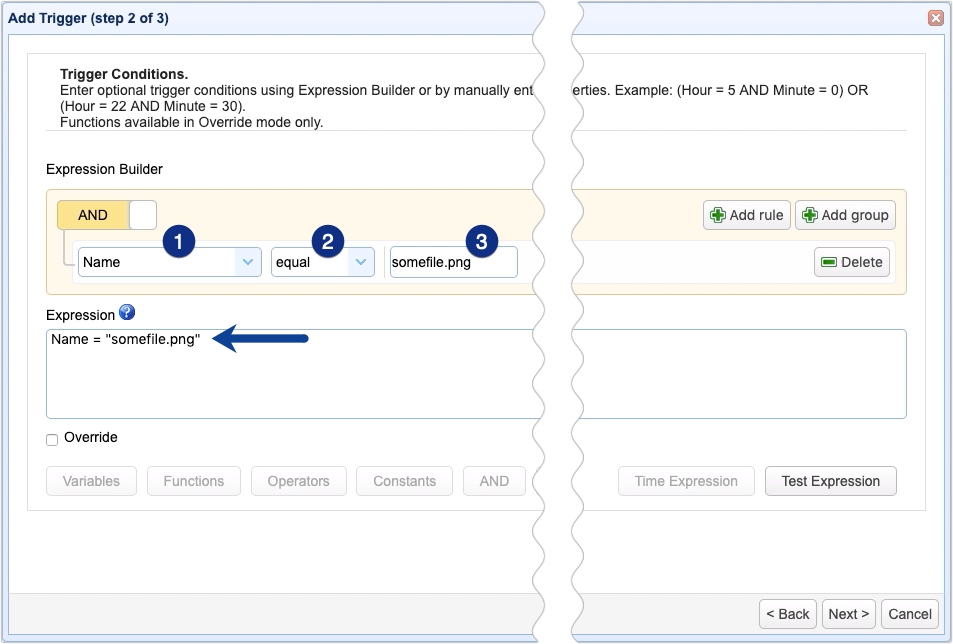Click the Operators button
The image size is (953, 644).
pos(298,481)
